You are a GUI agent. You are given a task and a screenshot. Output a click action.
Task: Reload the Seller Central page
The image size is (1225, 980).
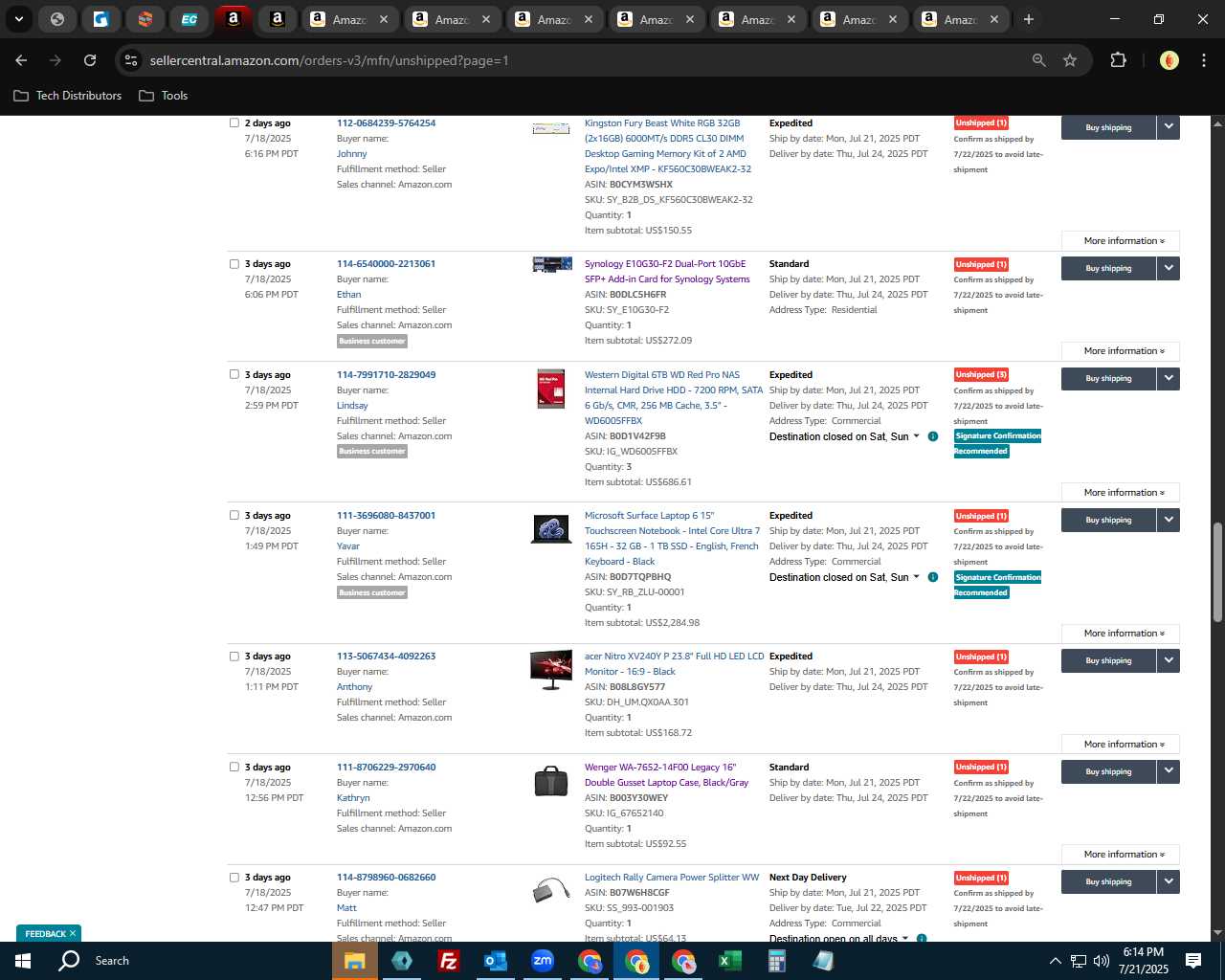click(90, 60)
